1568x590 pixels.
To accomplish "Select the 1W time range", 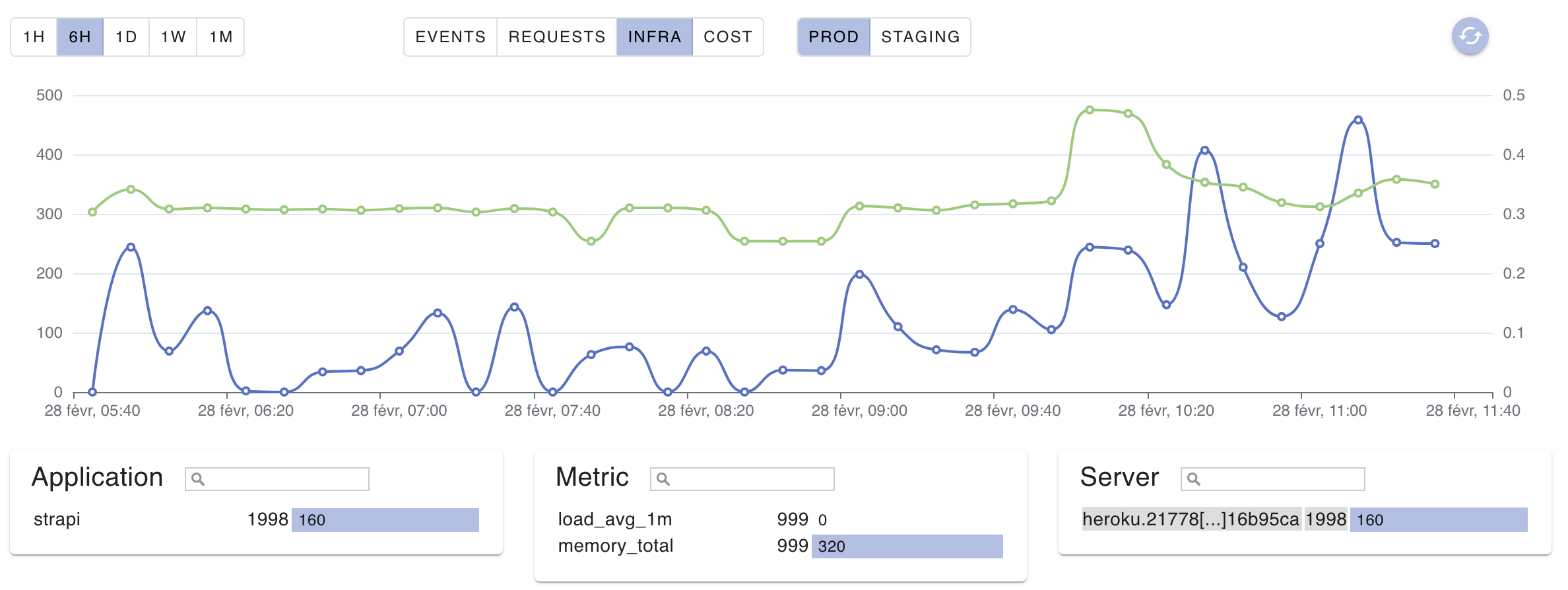I will point(174,37).
